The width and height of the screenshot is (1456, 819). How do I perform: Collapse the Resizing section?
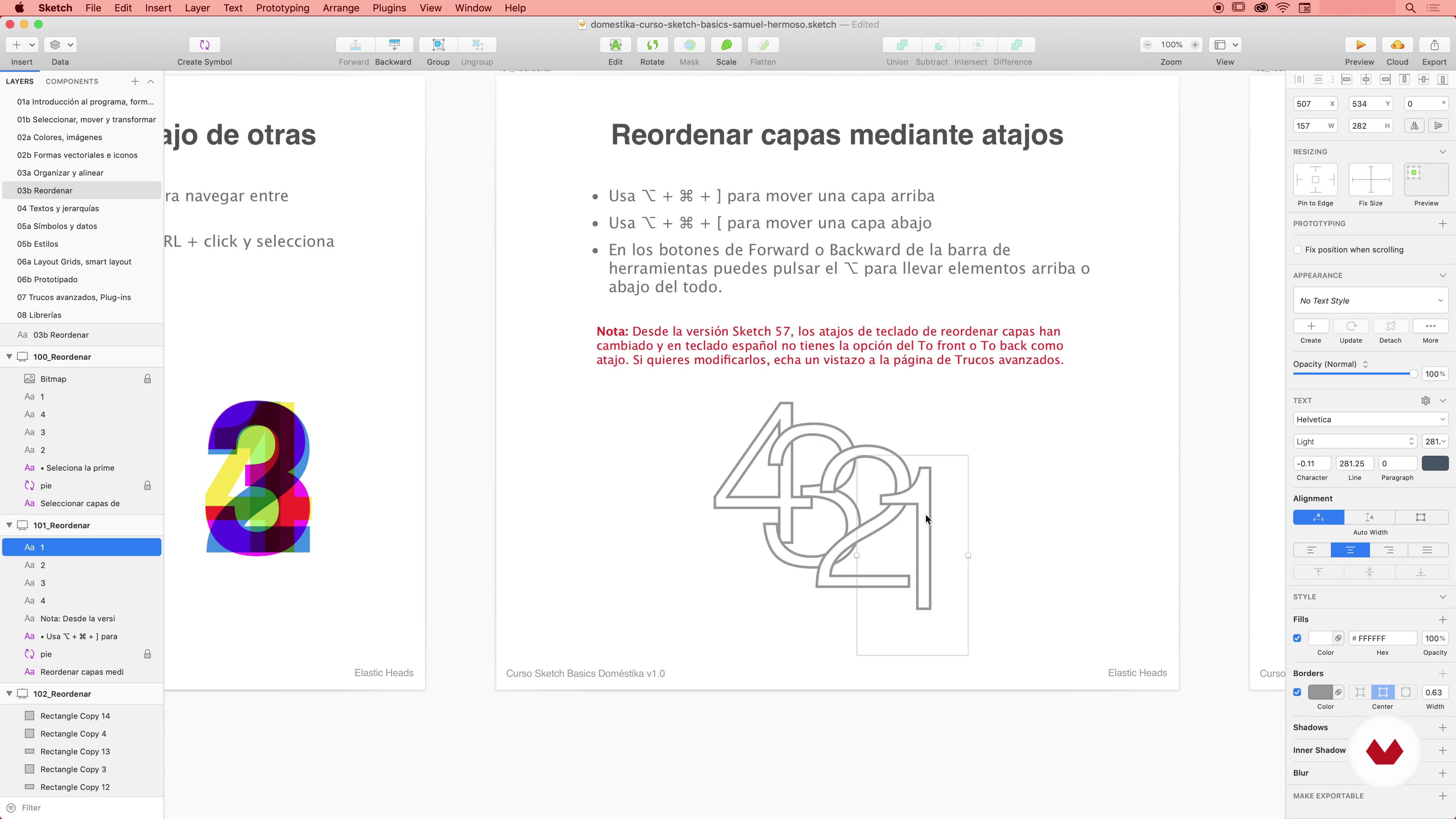click(x=1442, y=152)
